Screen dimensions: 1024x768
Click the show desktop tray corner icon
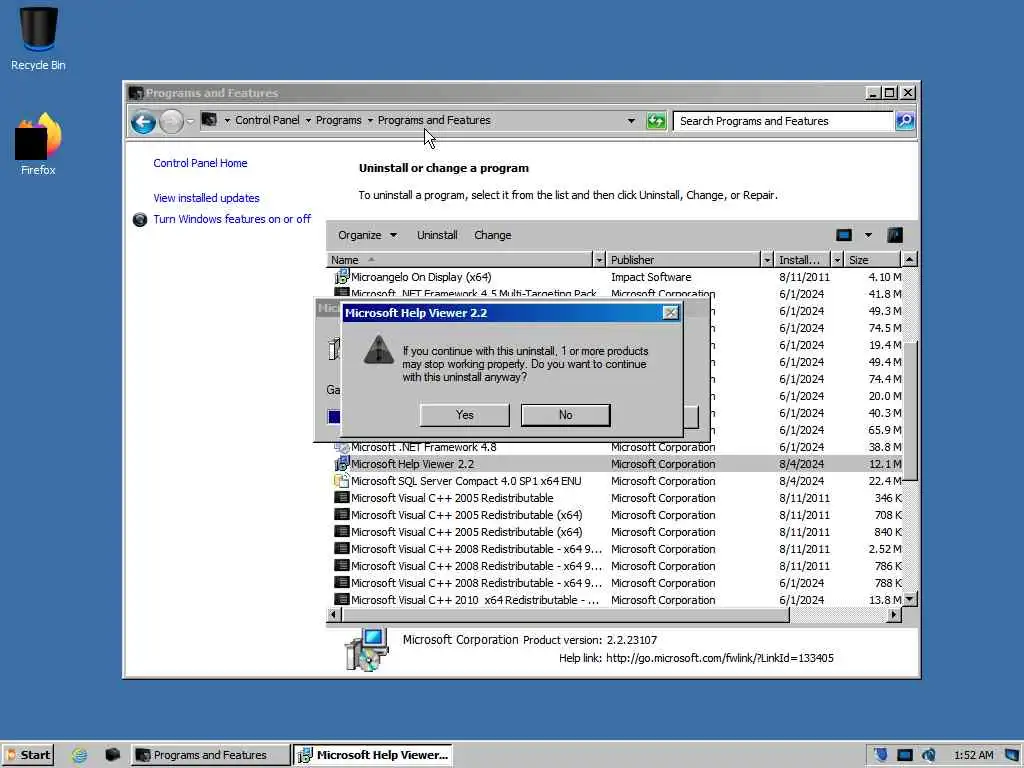coord(1012,755)
